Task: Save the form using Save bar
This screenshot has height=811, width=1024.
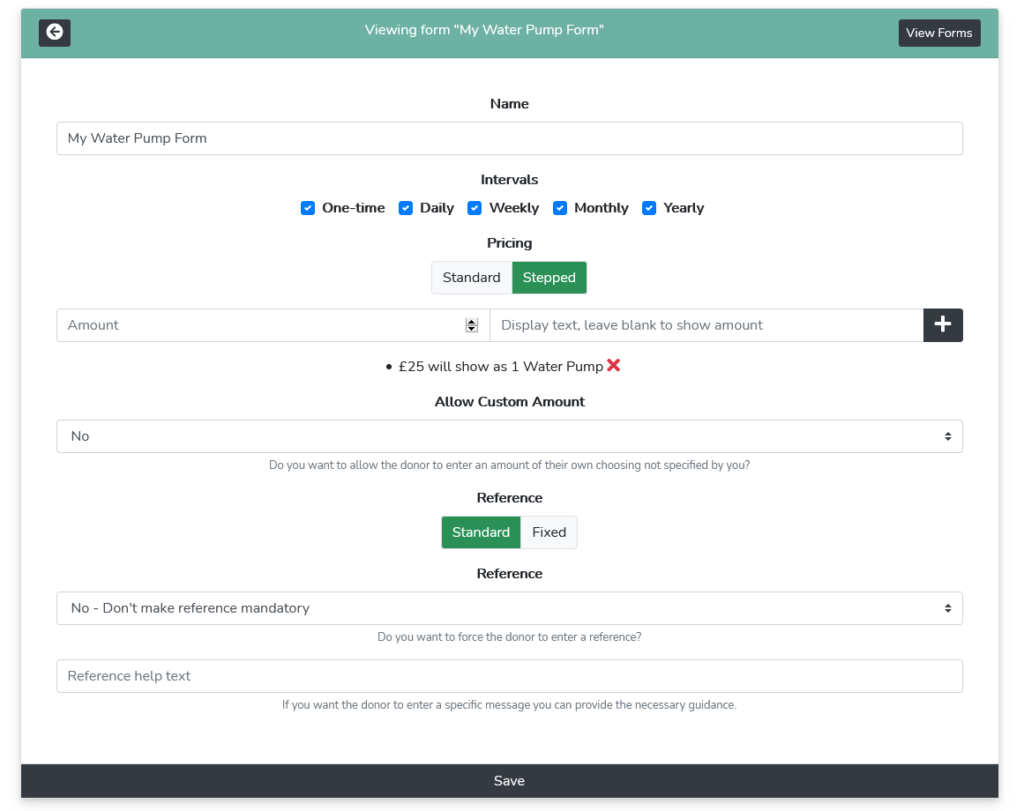Action: pos(509,781)
